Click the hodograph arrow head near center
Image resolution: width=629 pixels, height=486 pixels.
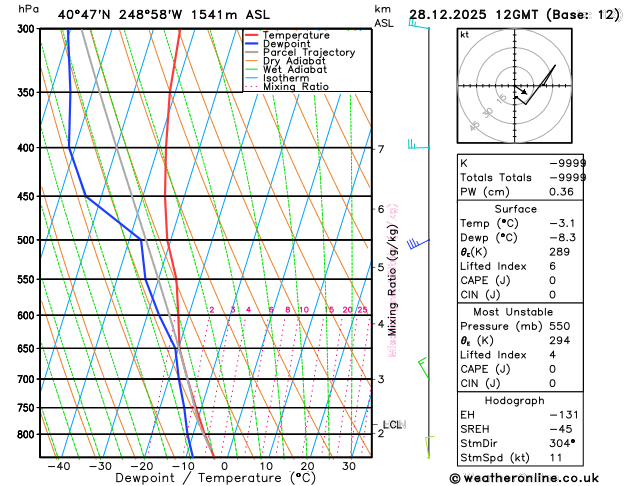tap(524, 92)
